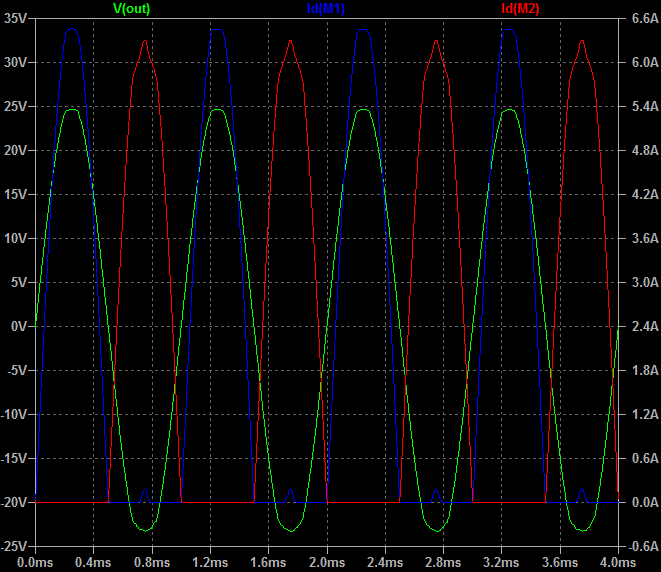
Task: Click the 15V left axis label
Action: [x=16, y=194]
